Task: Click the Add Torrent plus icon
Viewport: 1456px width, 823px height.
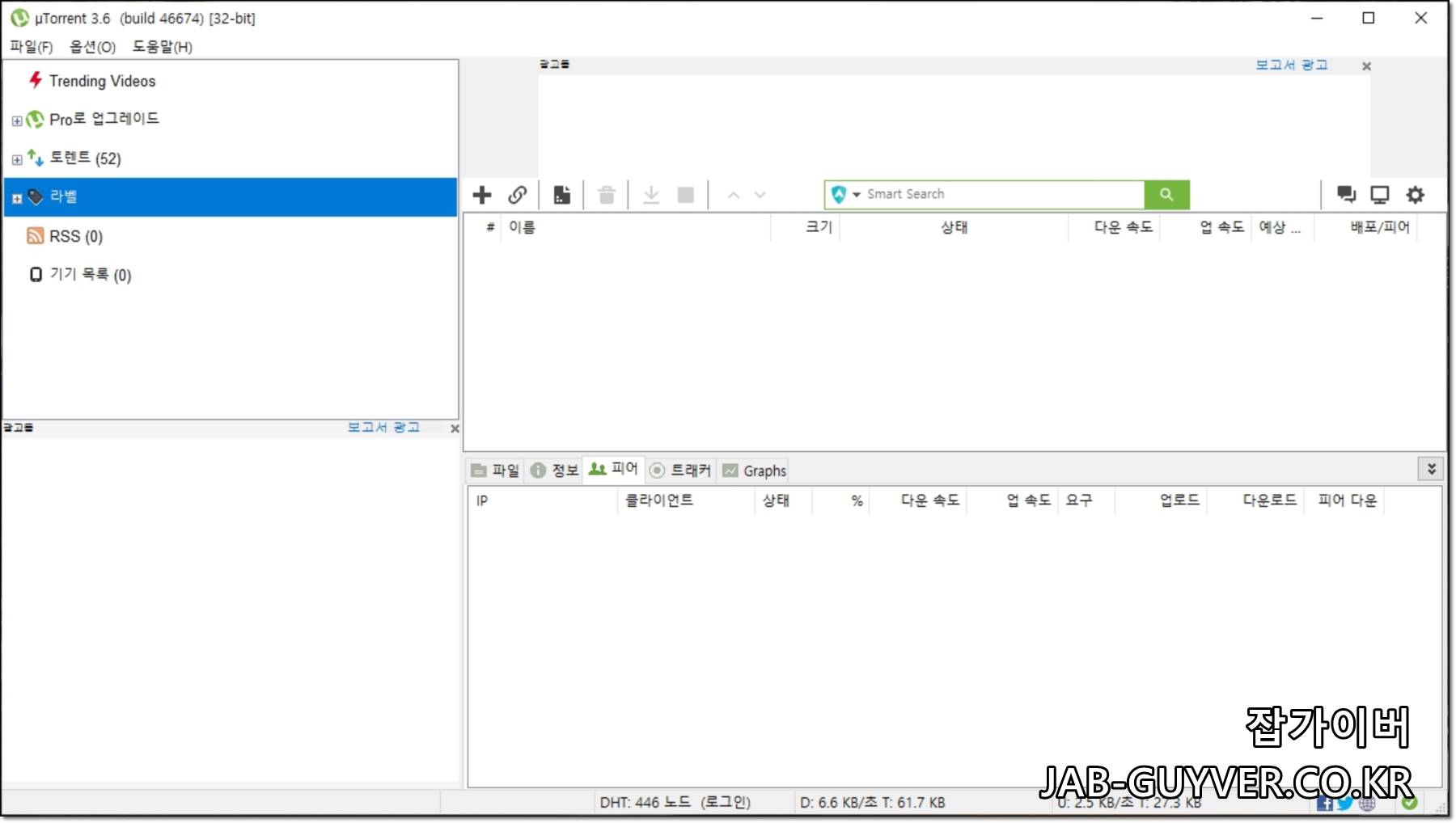Action: tap(482, 195)
